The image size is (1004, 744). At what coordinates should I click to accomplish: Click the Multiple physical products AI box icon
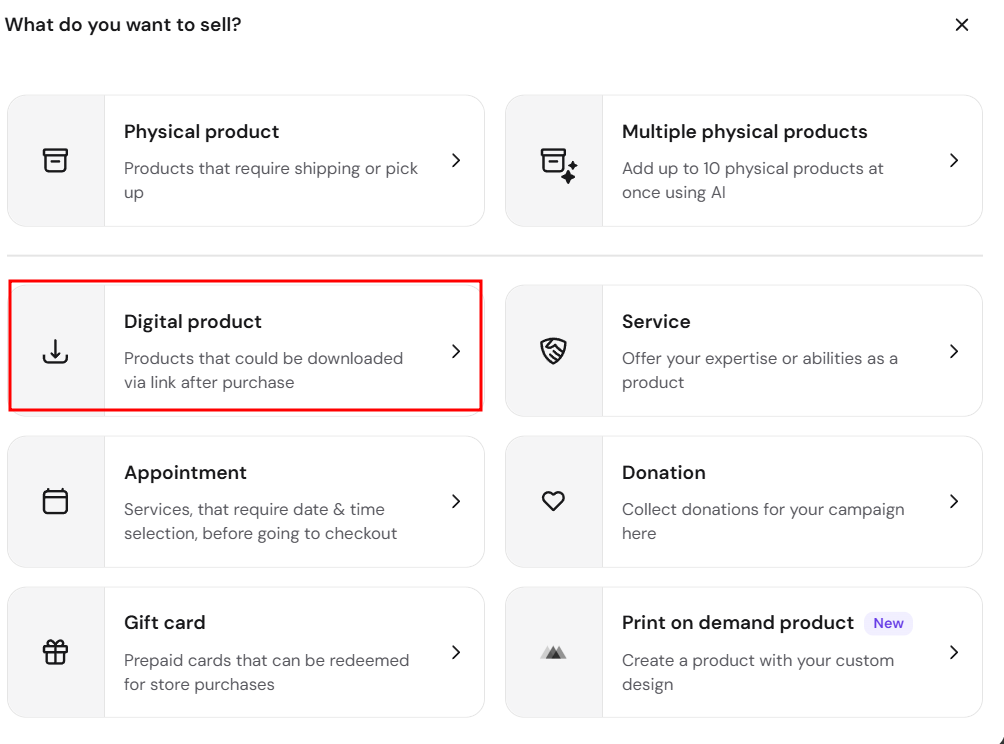point(558,165)
